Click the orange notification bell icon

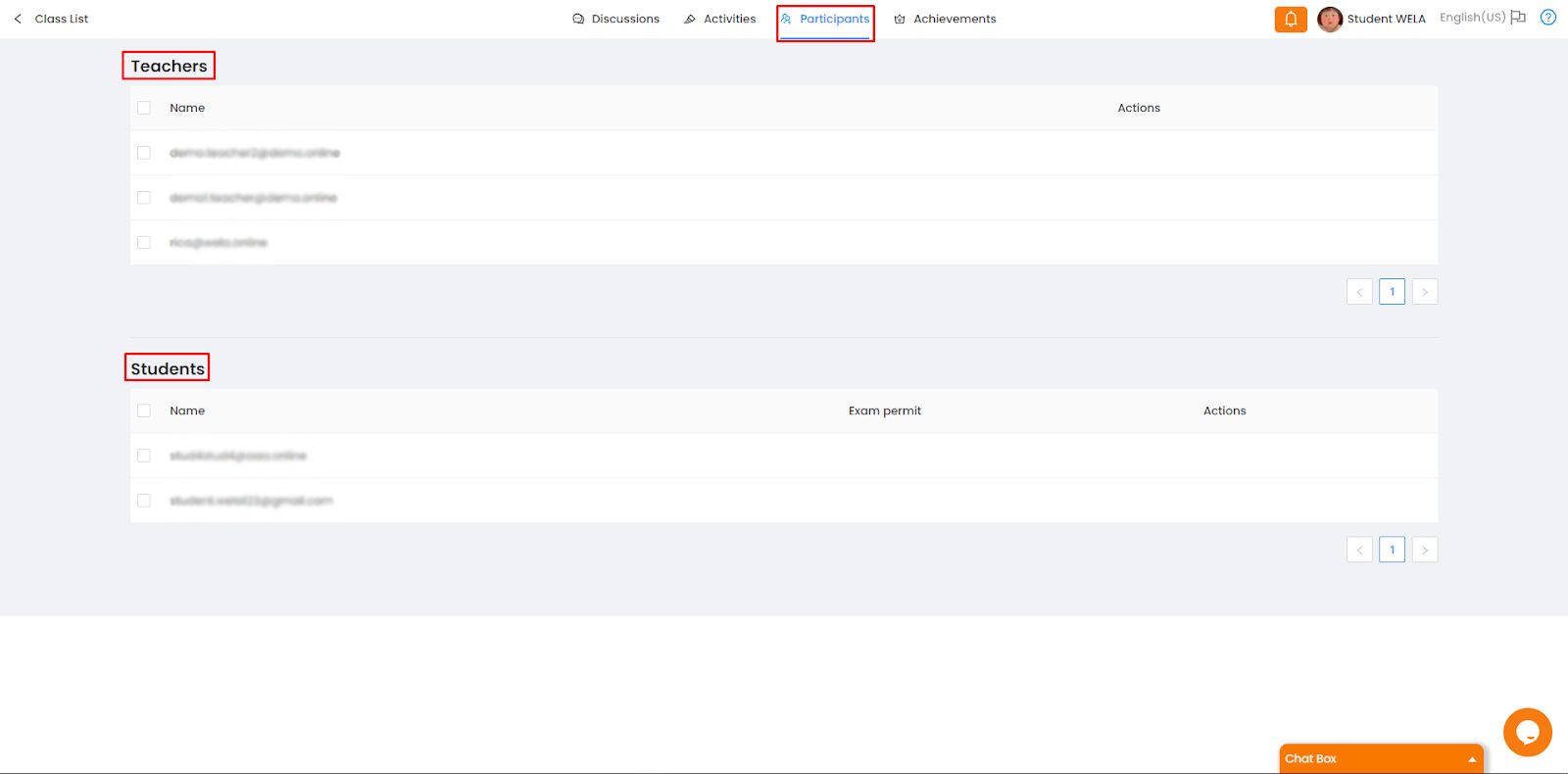point(1290,20)
